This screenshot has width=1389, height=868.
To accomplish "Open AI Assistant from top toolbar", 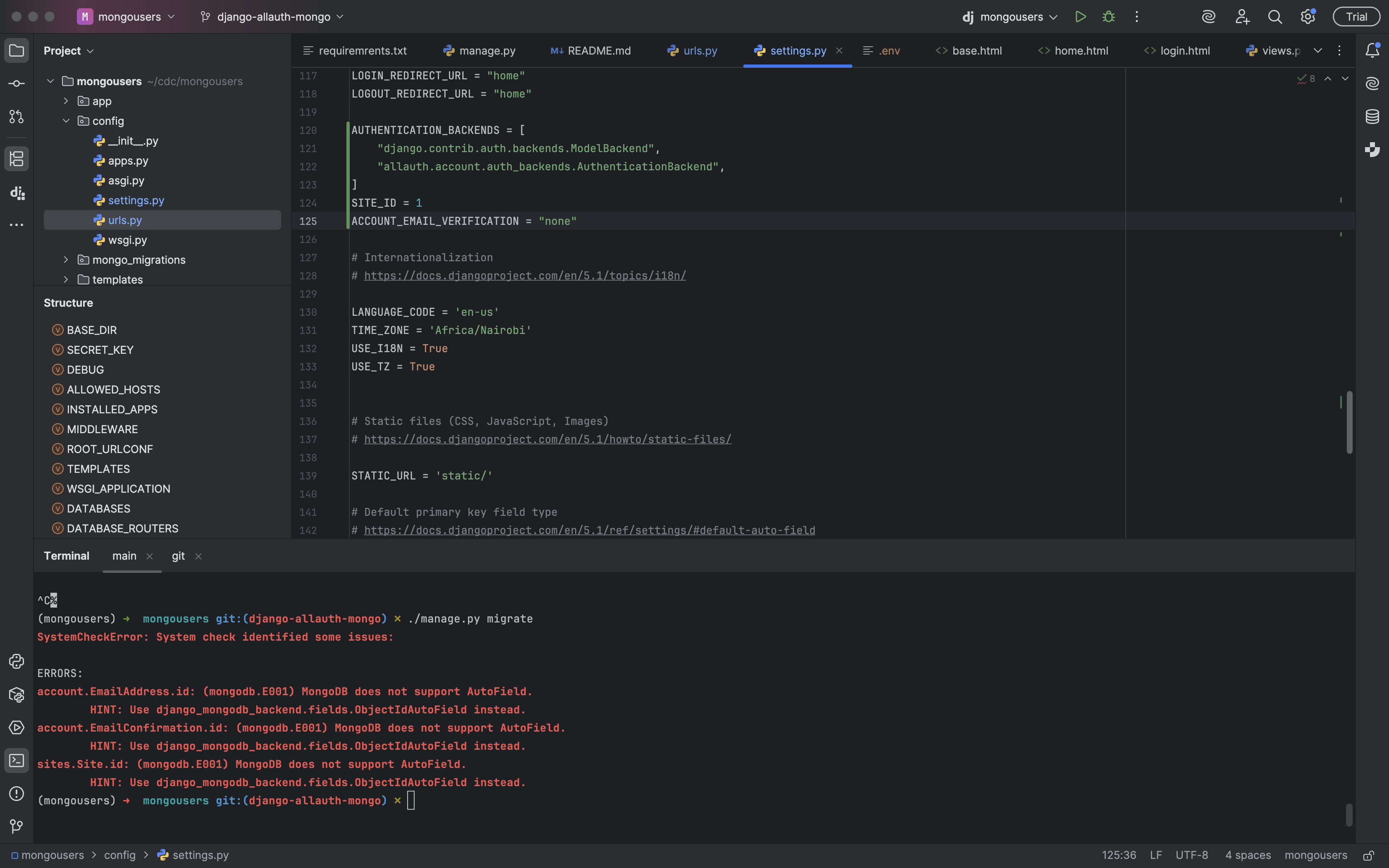I will (x=1209, y=17).
